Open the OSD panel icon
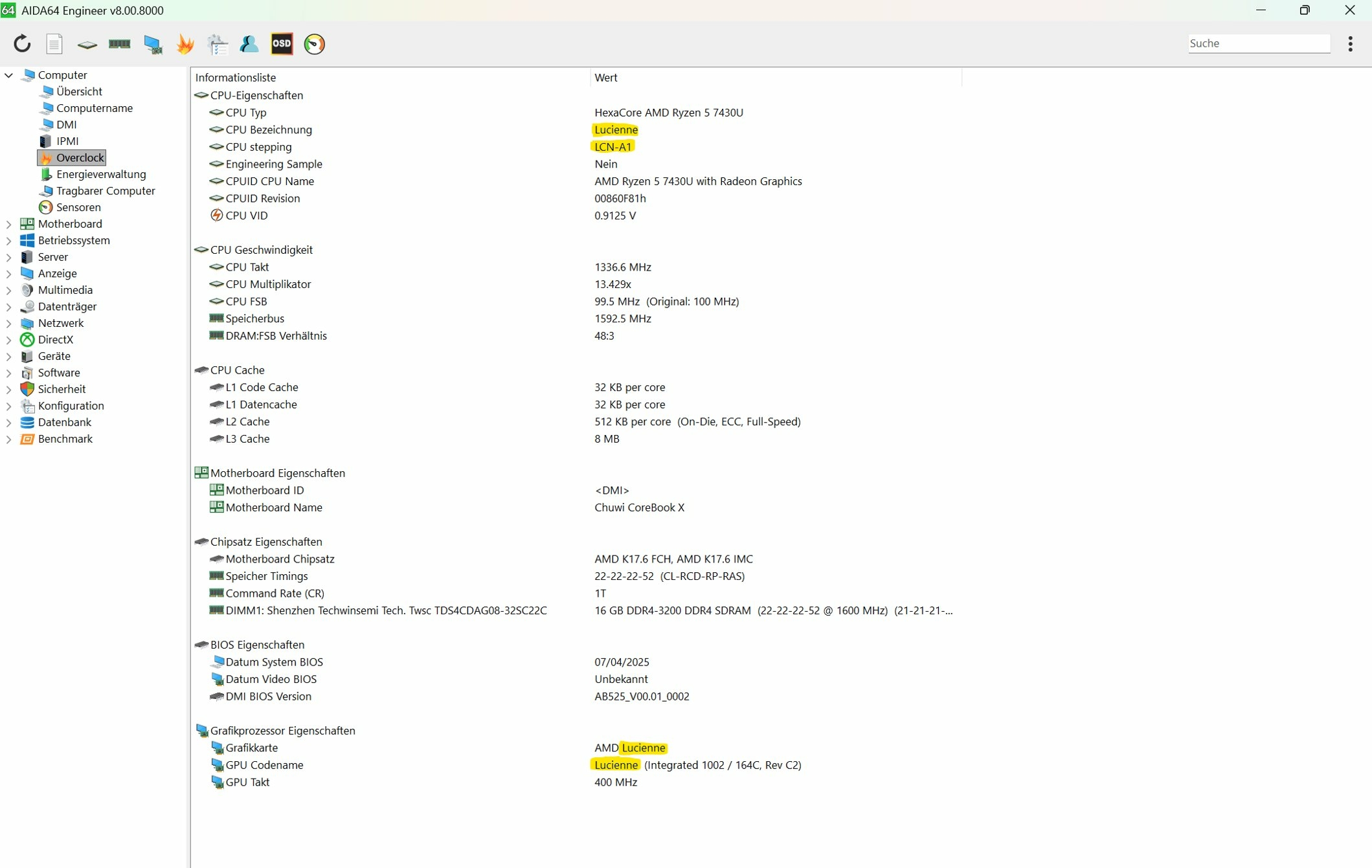This screenshot has width=1372, height=868. point(282,43)
